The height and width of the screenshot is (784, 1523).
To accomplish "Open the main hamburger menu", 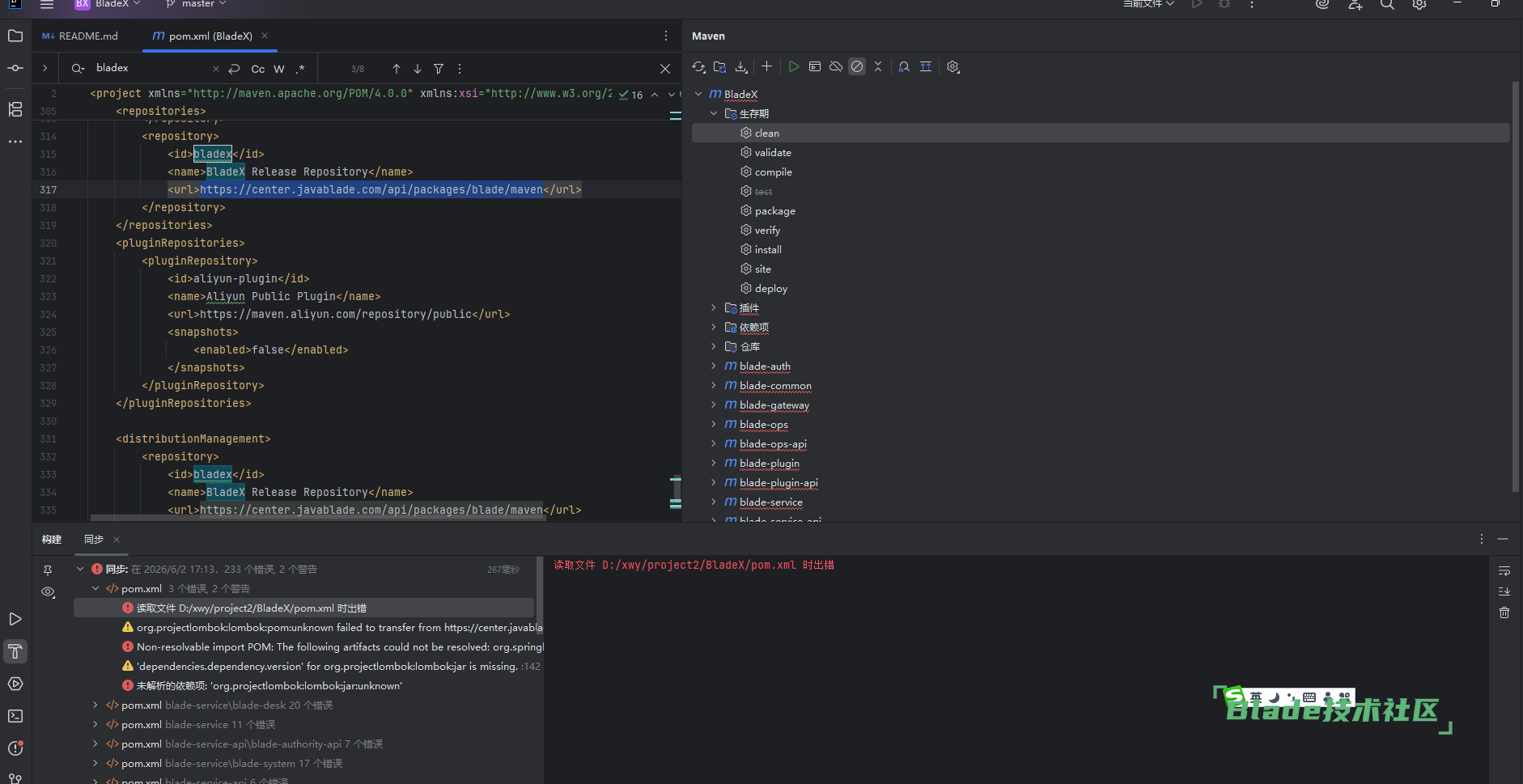I will 47,4.
